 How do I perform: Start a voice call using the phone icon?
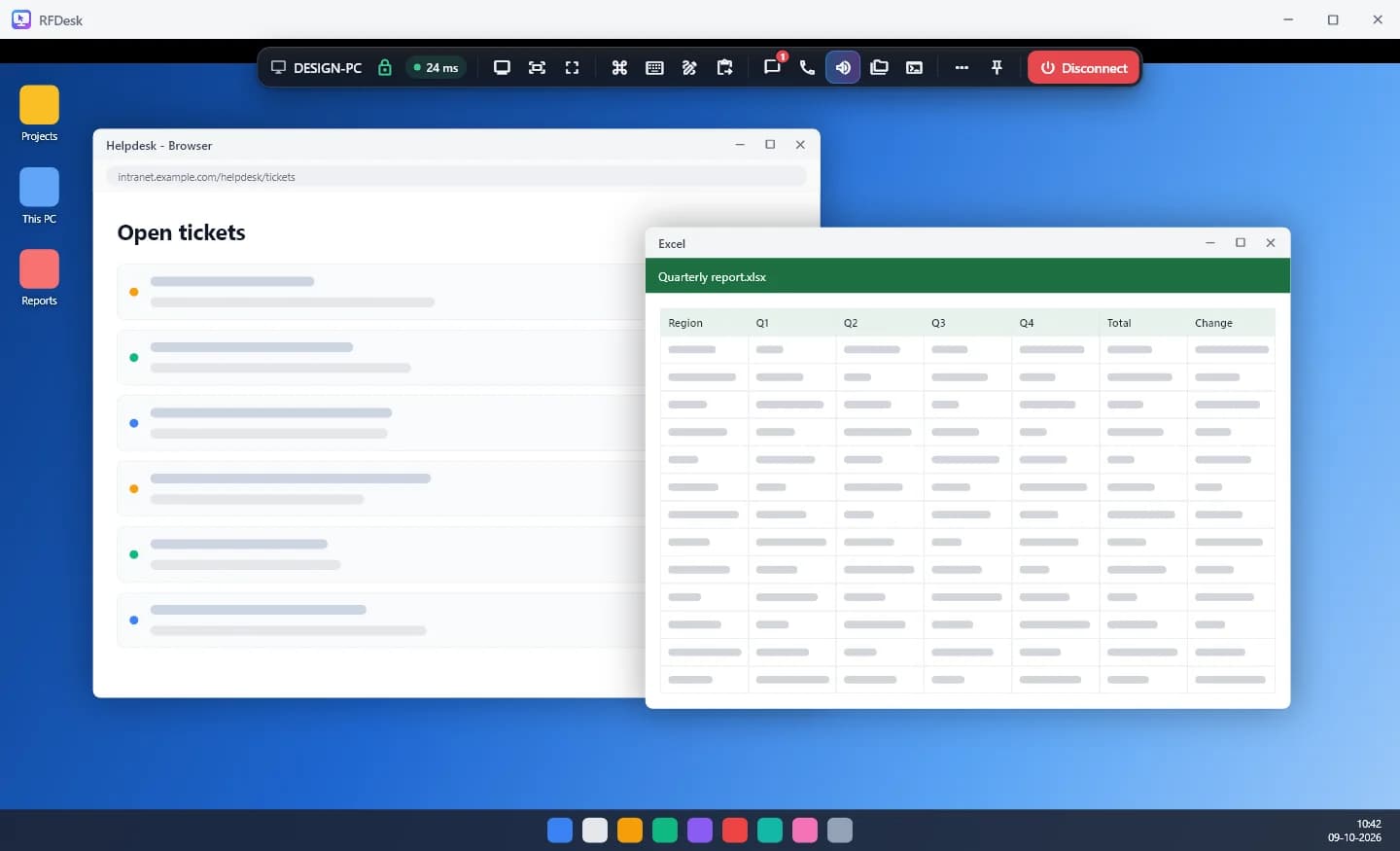point(807,68)
